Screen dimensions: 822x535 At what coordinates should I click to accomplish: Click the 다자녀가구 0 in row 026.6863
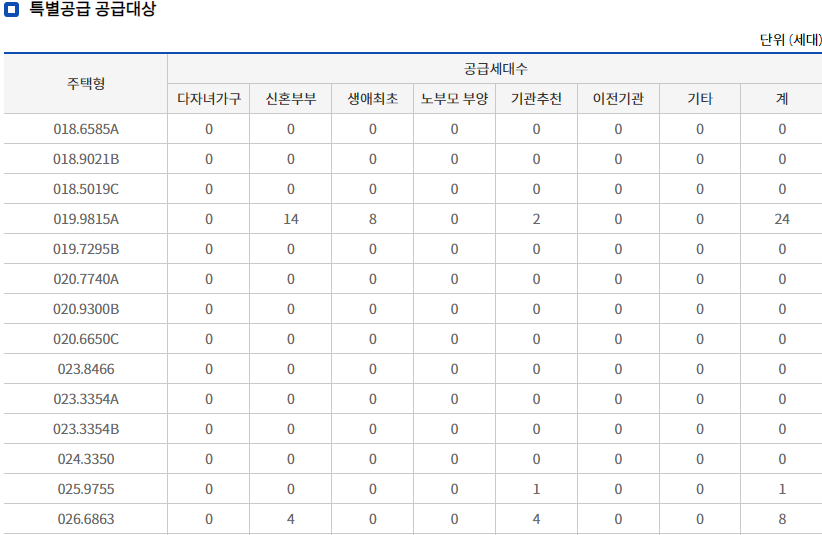pos(209,519)
